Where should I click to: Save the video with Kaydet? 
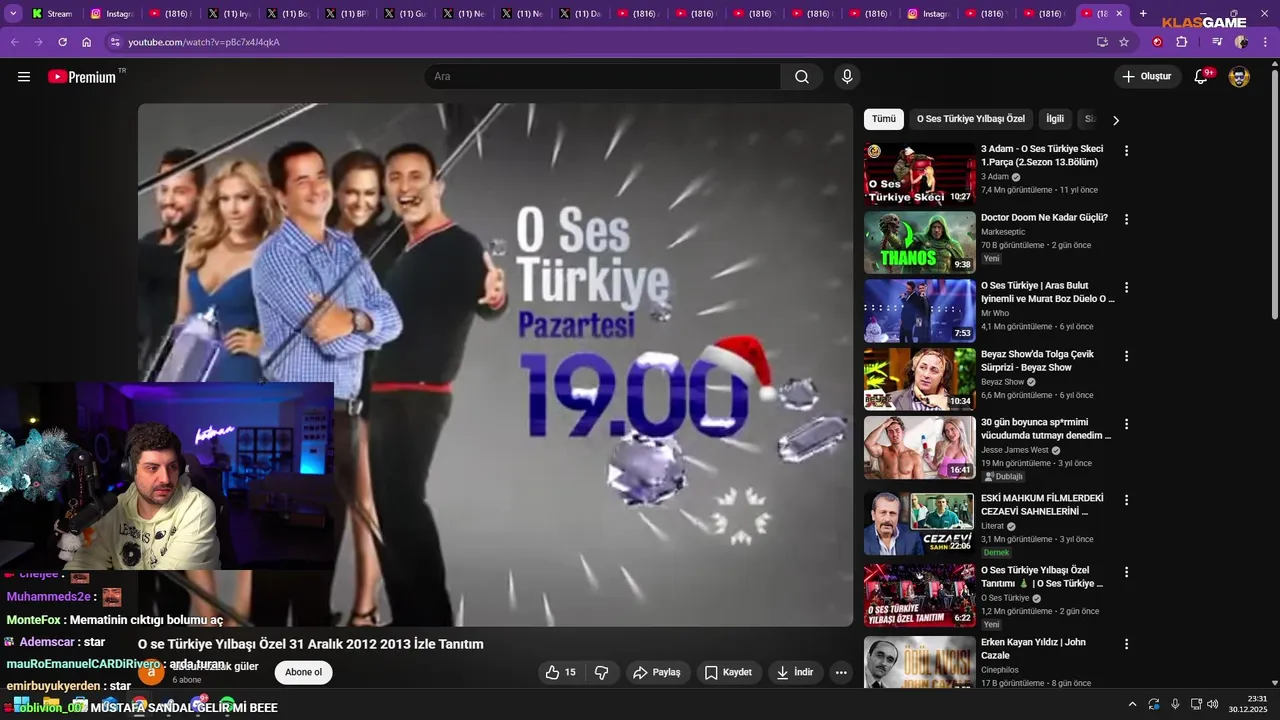point(729,672)
